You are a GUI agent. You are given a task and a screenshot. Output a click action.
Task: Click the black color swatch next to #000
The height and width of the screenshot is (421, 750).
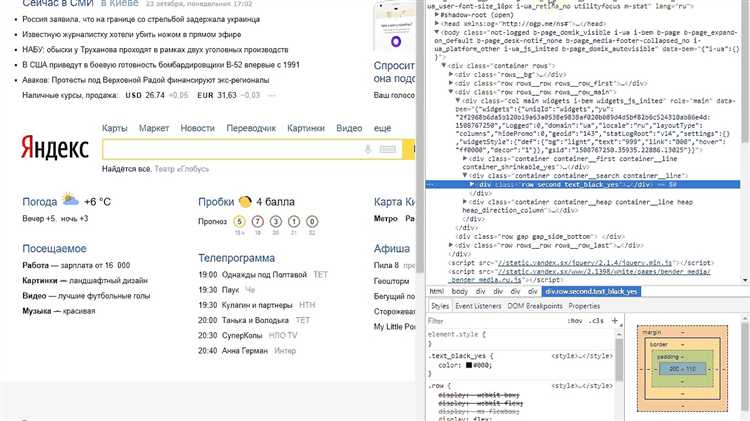click(x=469, y=365)
